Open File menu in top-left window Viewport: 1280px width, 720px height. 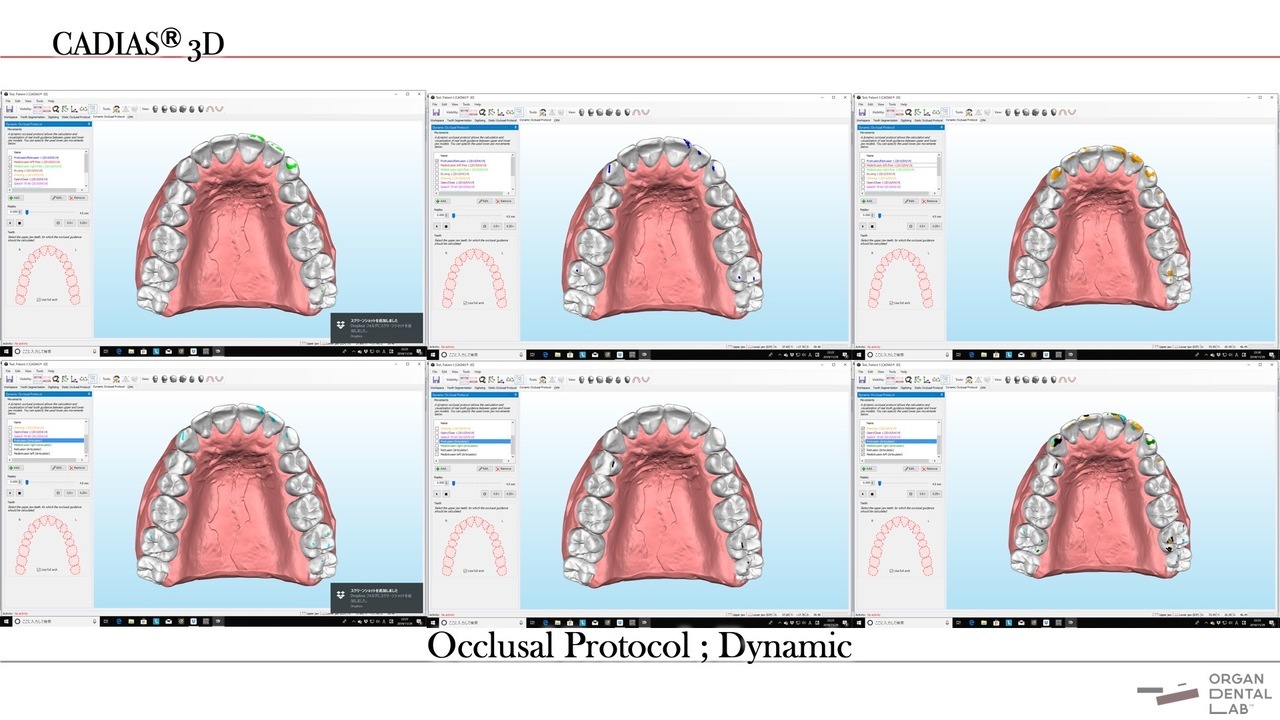(8, 101)
